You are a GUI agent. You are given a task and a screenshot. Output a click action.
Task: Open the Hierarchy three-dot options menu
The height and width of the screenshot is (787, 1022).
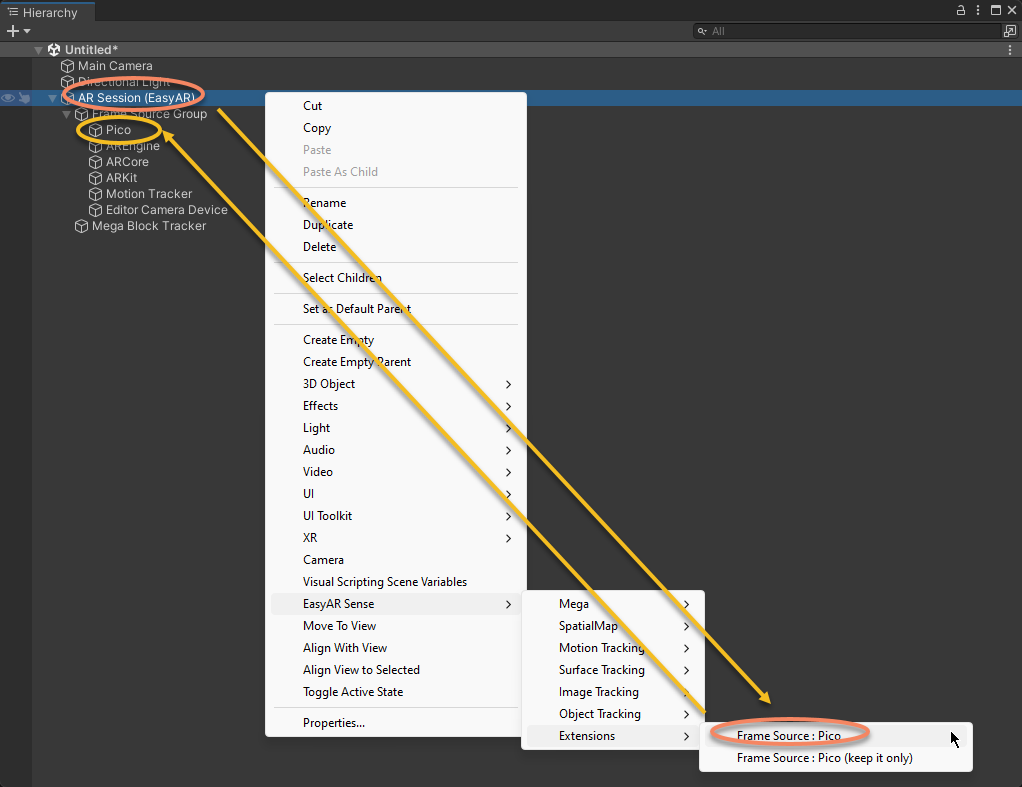[977, 10]
